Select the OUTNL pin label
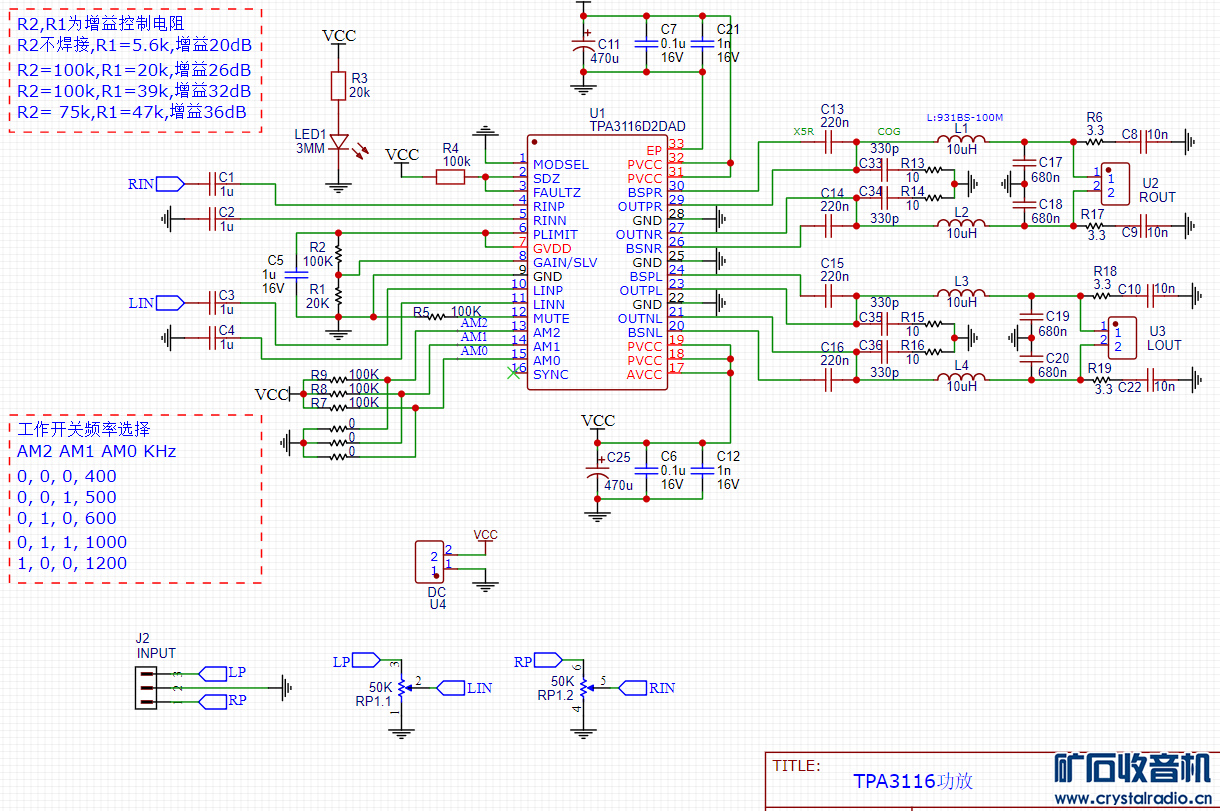The image size is (1220, 811). tap(640, 318)
